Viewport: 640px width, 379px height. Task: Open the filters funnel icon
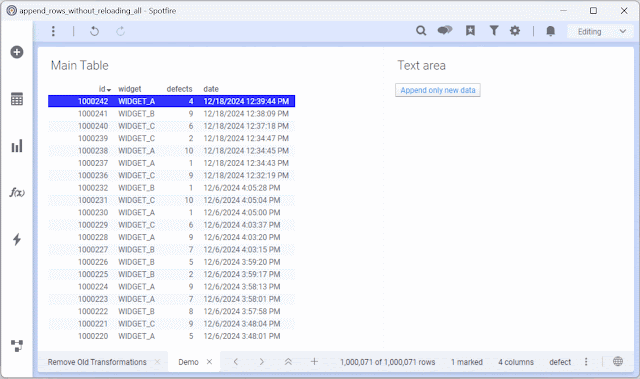494,31
